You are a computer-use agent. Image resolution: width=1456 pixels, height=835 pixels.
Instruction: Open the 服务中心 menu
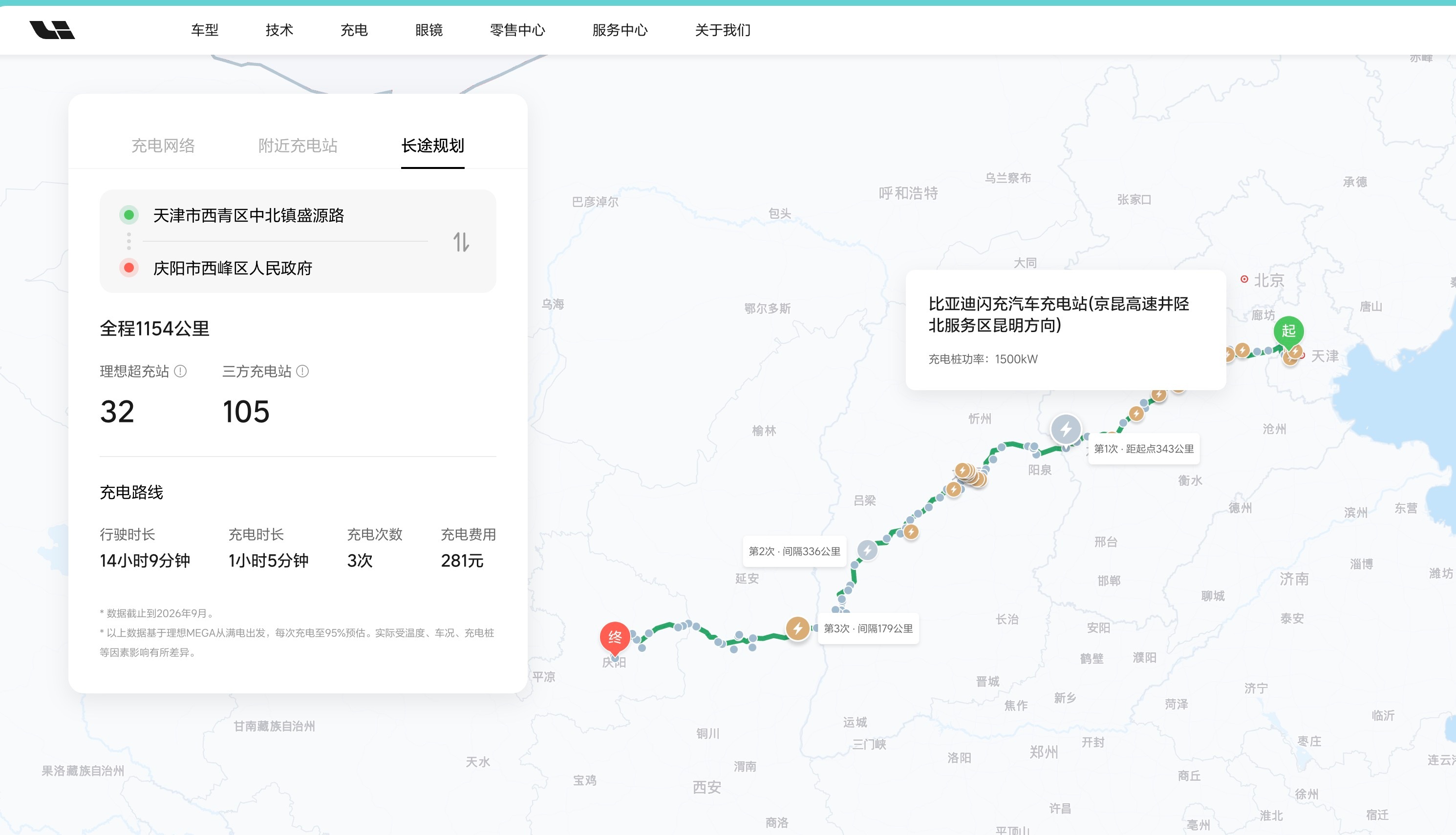(620, 30)
